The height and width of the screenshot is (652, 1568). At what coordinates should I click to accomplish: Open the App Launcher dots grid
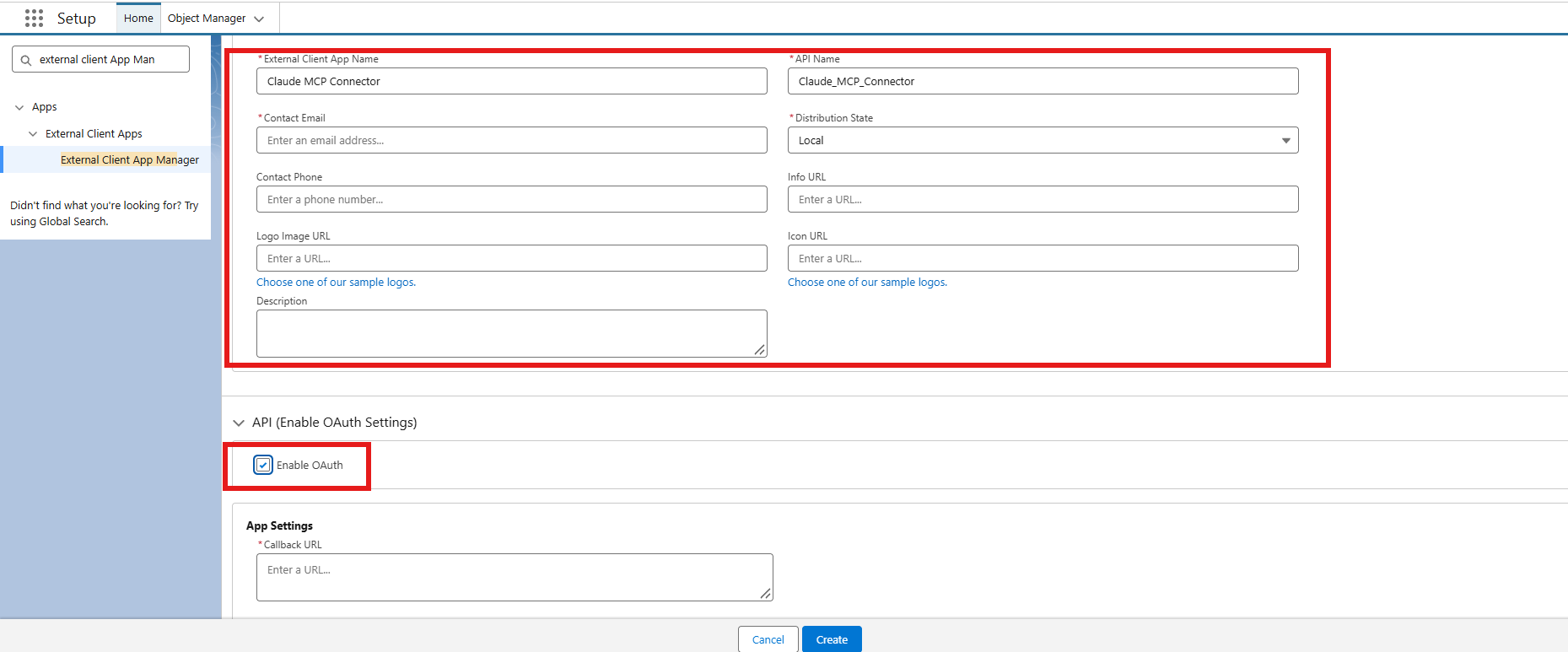[34, 18]
